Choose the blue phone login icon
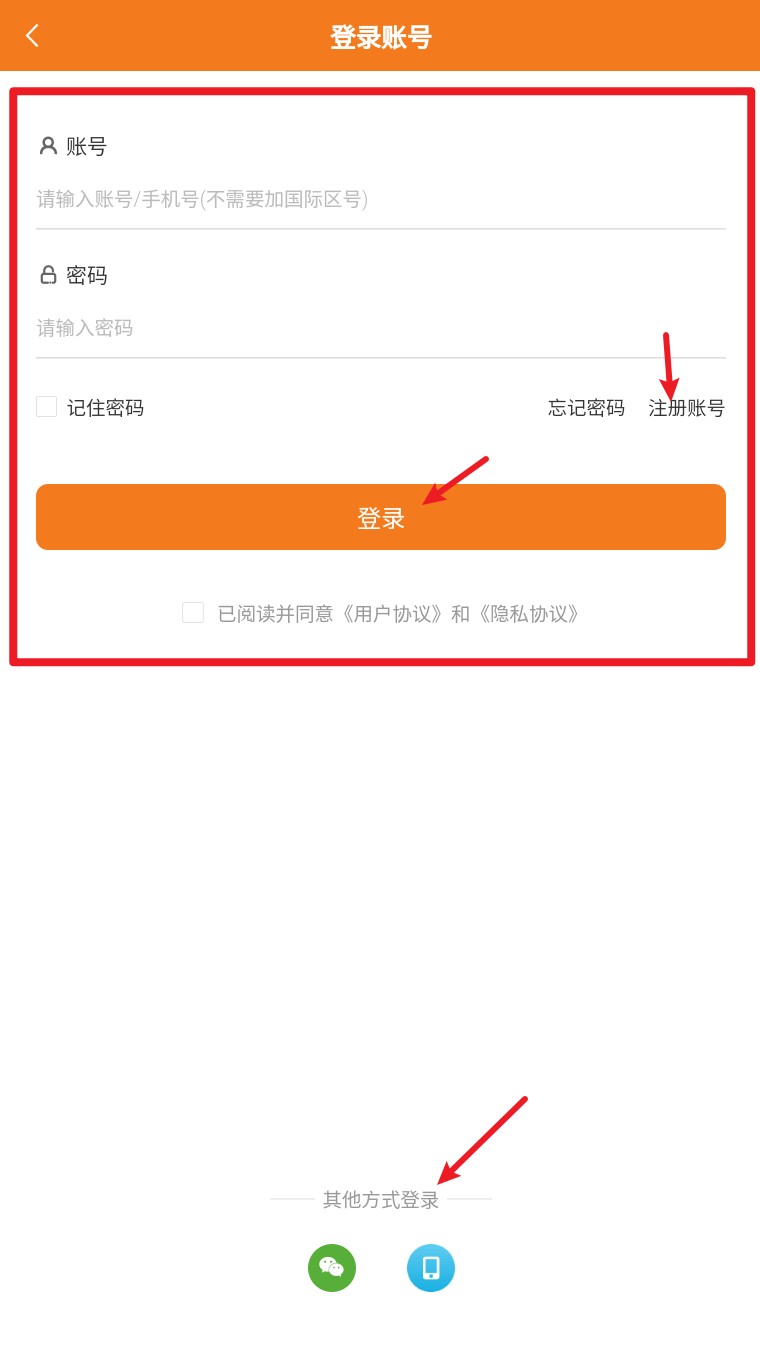The width and height of the screenshot is (760, 1355). pos(431,1267)
